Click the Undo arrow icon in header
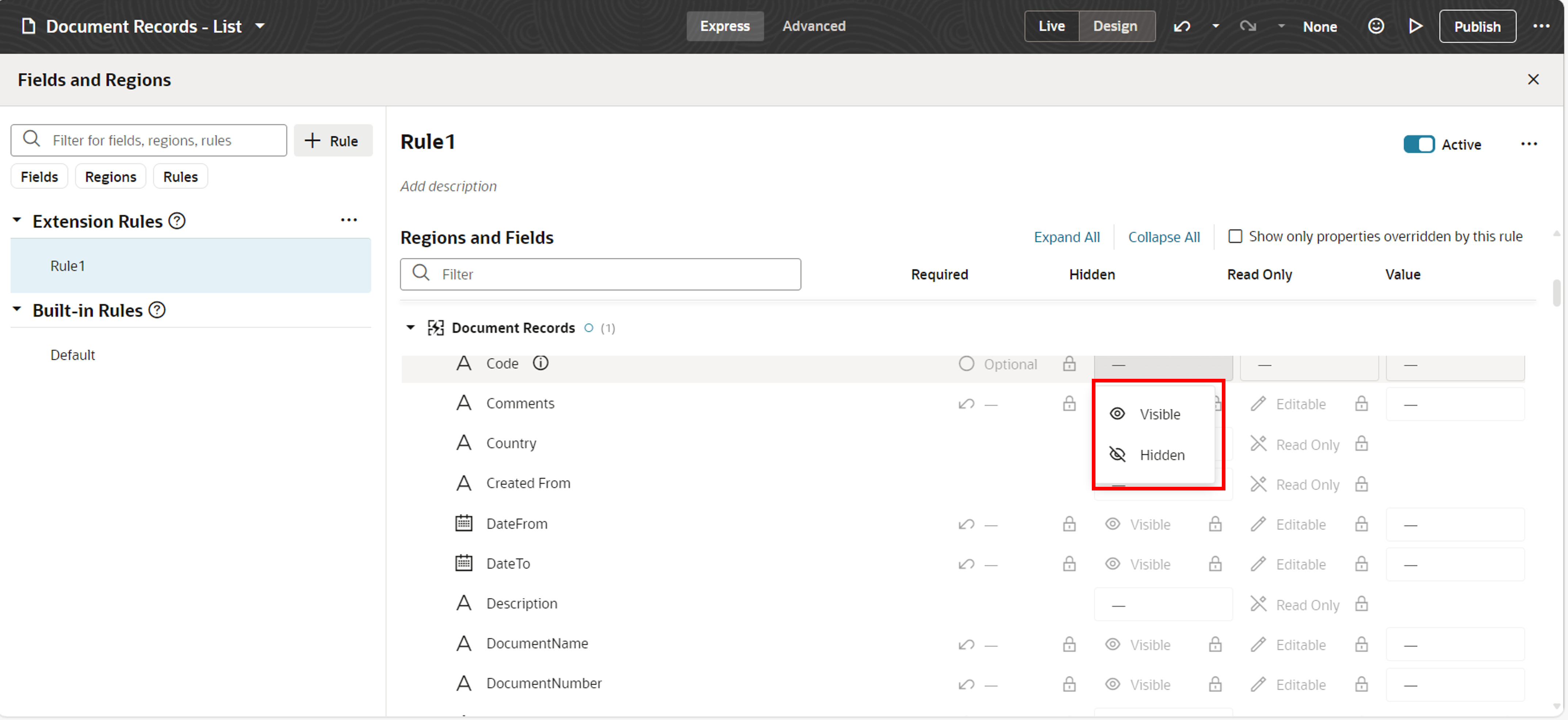Viewport: 1568px width, 720px height. [x=1182, y=26]
